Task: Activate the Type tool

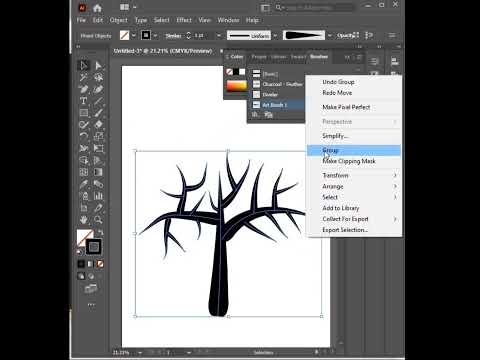Action: tap(83, 101)
